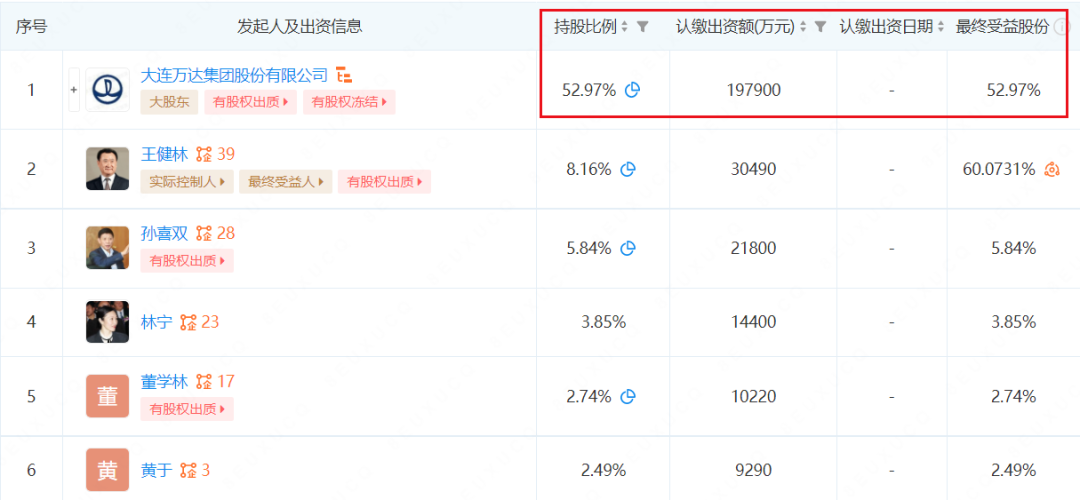This screenshot has height=500, width=1080.
Task: Open 大连万达集团股份有限公司 company link
Action: [x=234, y=74]
